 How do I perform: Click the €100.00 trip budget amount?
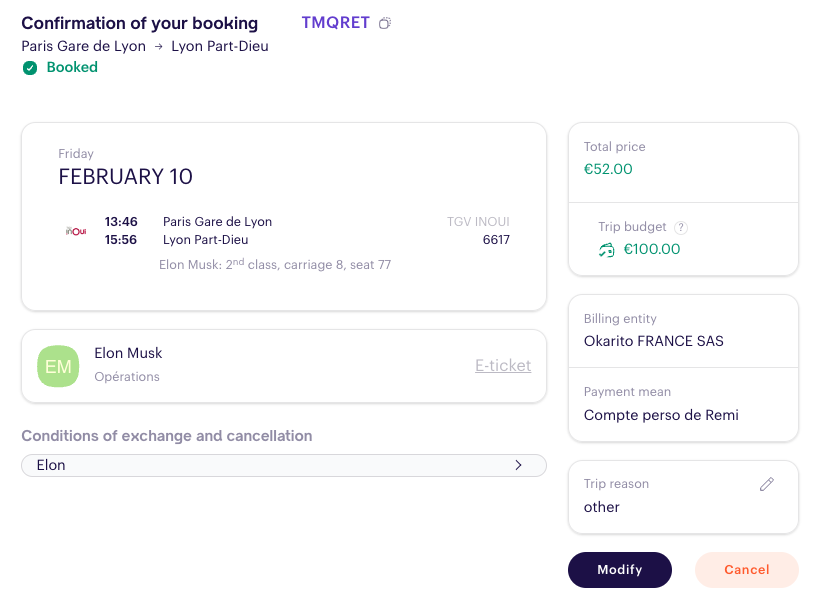(x=652, y=249)
